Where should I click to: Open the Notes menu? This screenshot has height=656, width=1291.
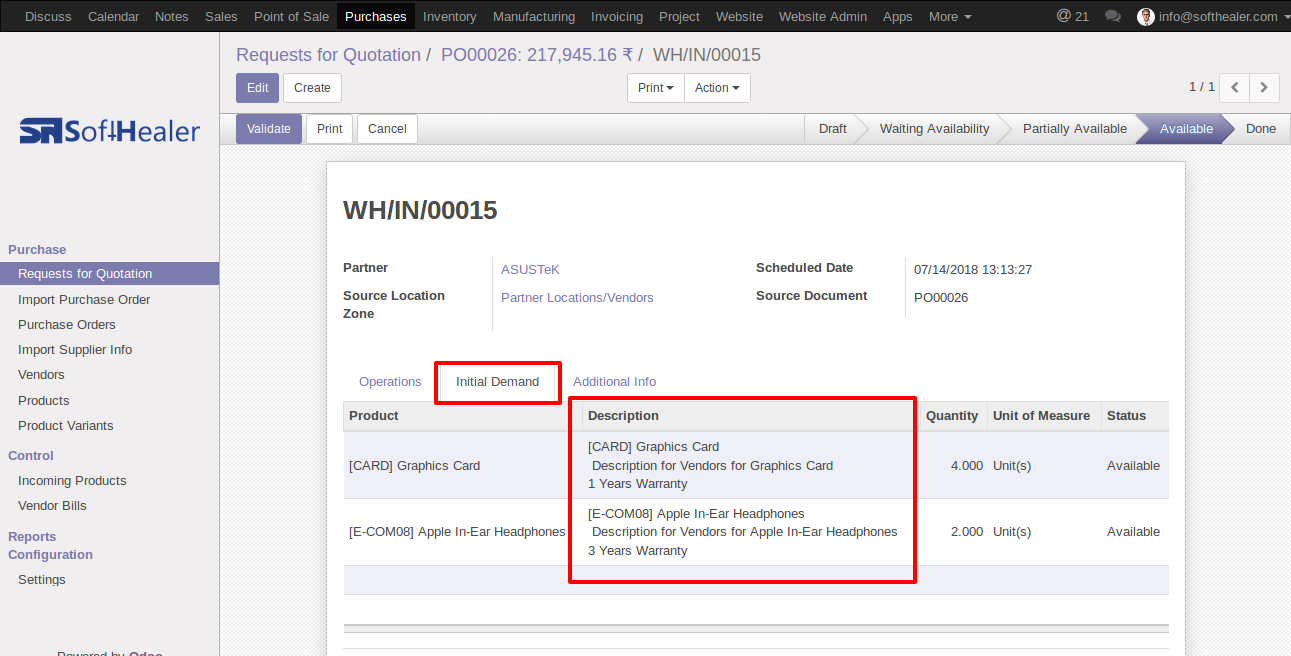tap(172, 16)
